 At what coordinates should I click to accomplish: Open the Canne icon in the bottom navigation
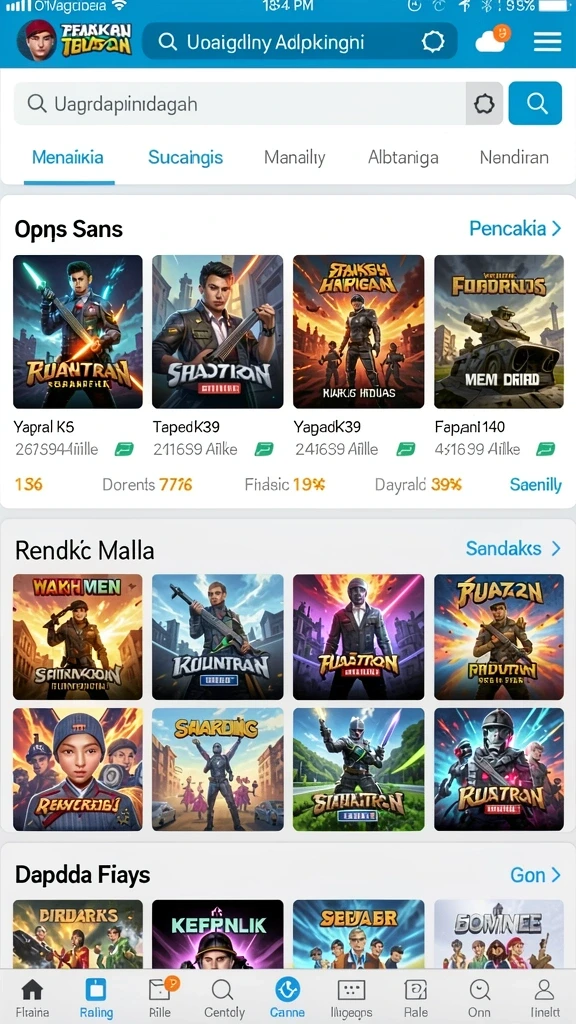(287, 997)
